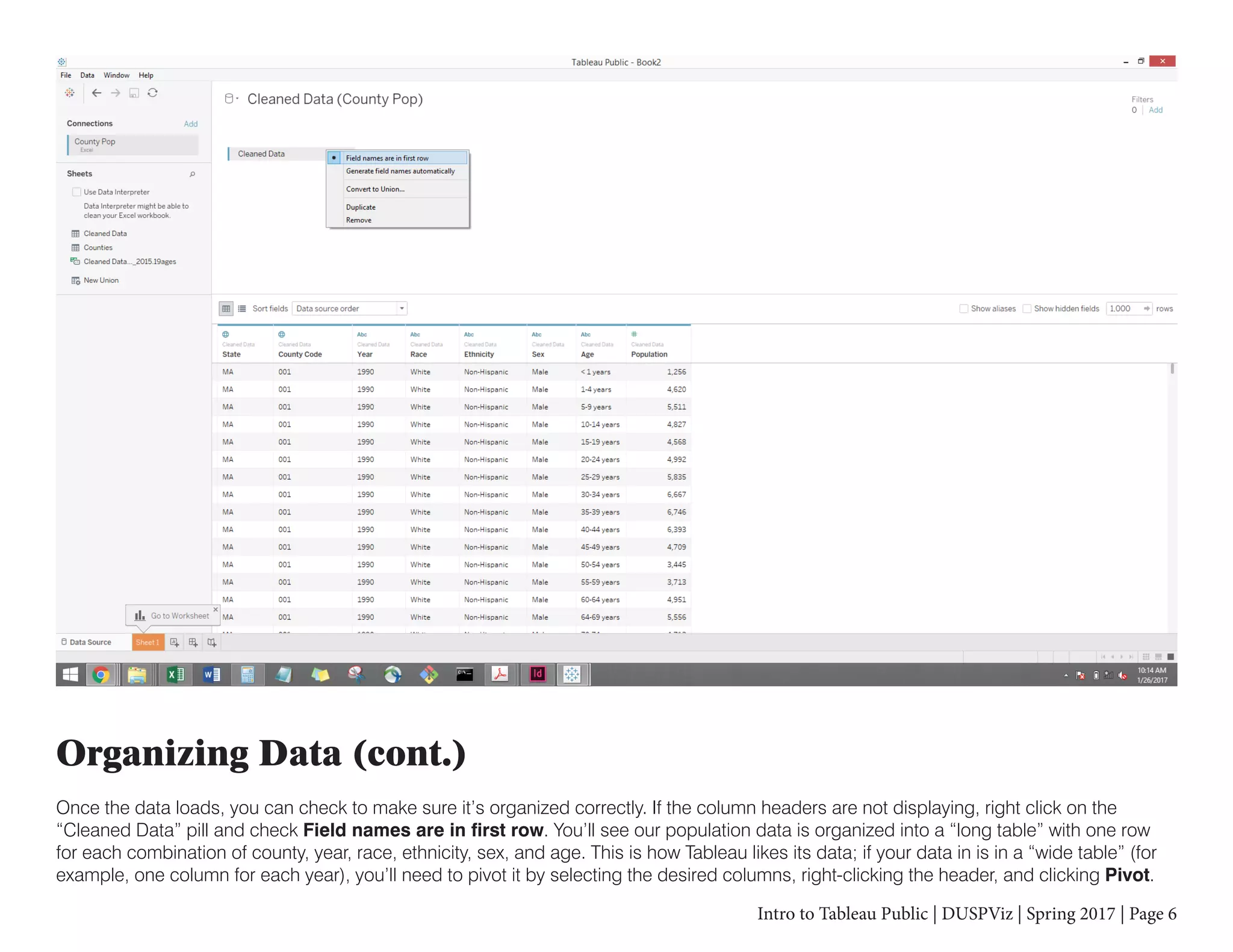Apply the rows count arrow
The height and width of the screenshot is (952, 1233).
point(1146,309)
